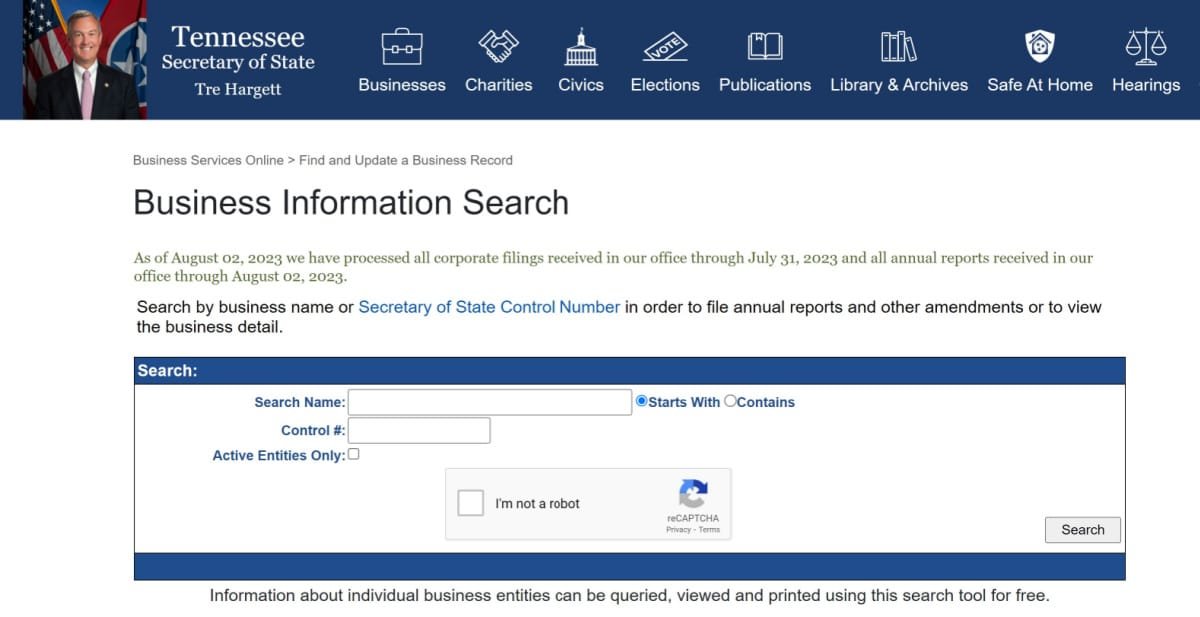The image size is (1200, 617).
Task: Click into the Control # field
Action: (x=419, y=430)
